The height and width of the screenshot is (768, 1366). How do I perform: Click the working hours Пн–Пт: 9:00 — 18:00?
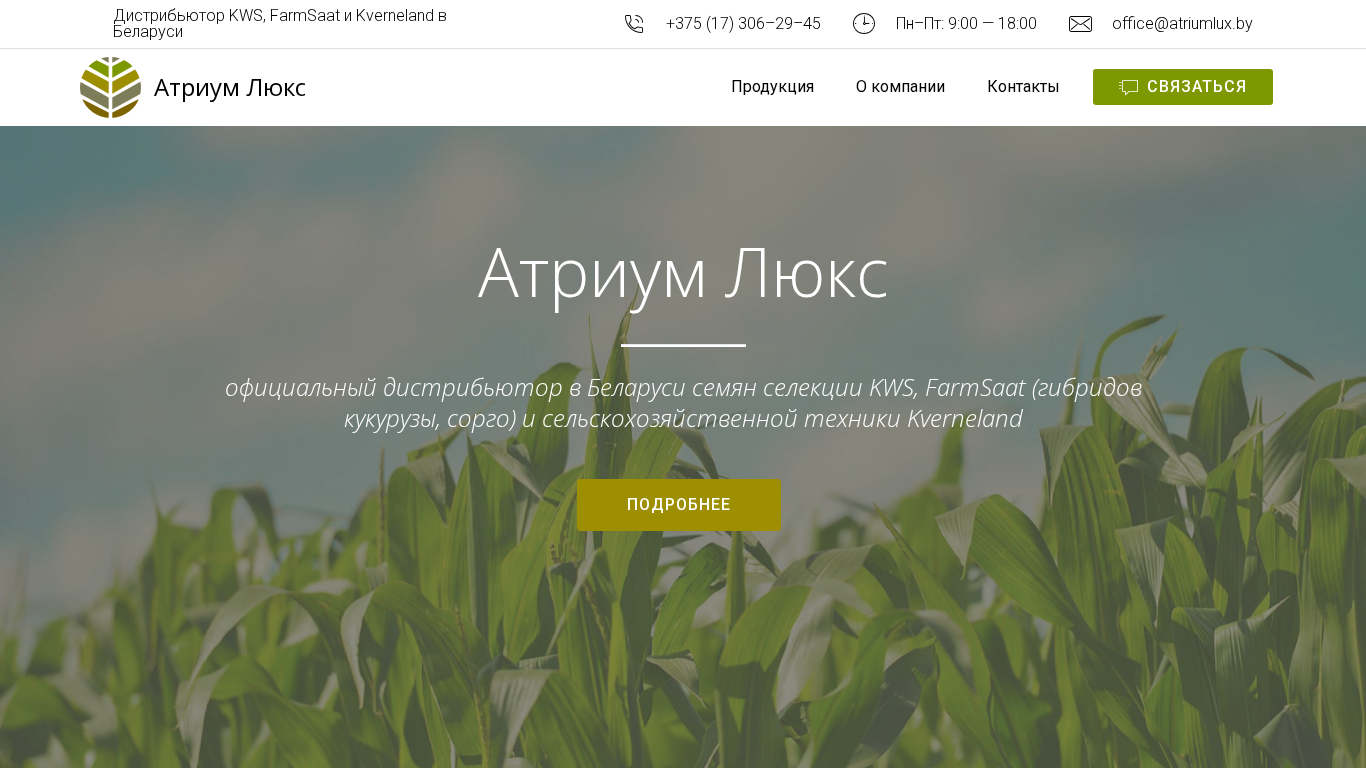(x=966, y=24)
